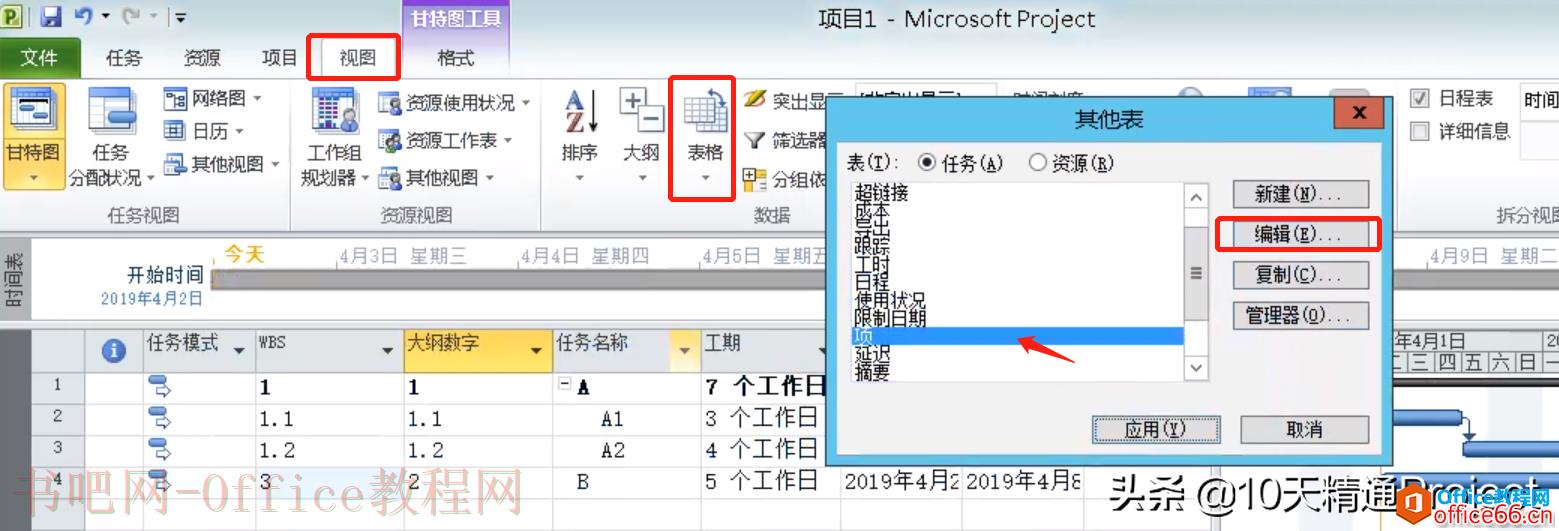Expand the 甘特图 button dropdown arrow

coord(34,178)
